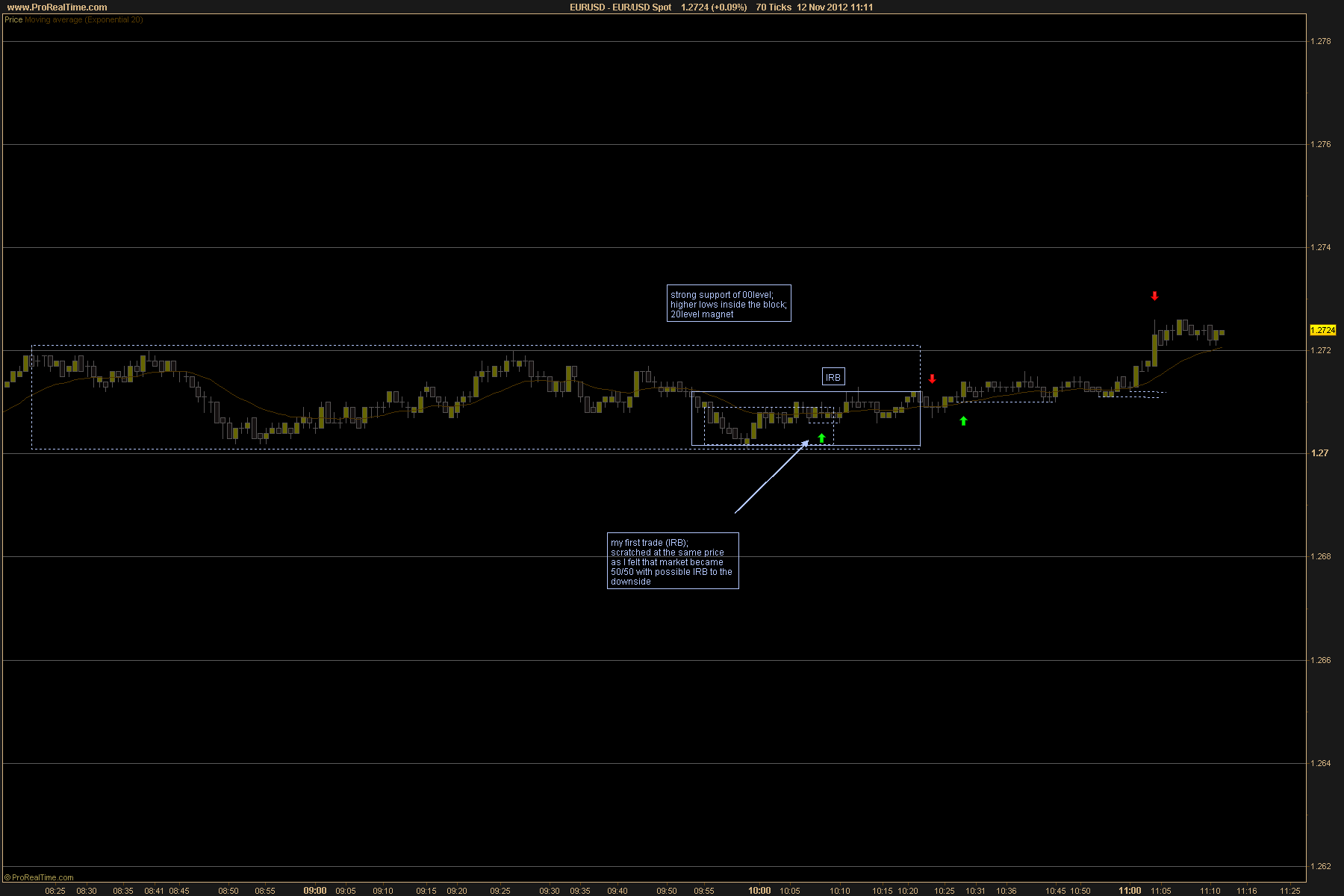Select the 'strong support of 00level' text note
Image resolution: width=1344 pixels, height=896 pixels.
[x=729, y=304]
